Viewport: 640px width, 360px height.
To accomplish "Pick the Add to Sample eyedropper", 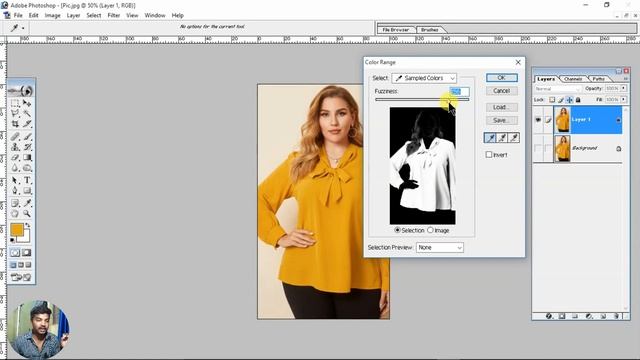I will [502, 138].
